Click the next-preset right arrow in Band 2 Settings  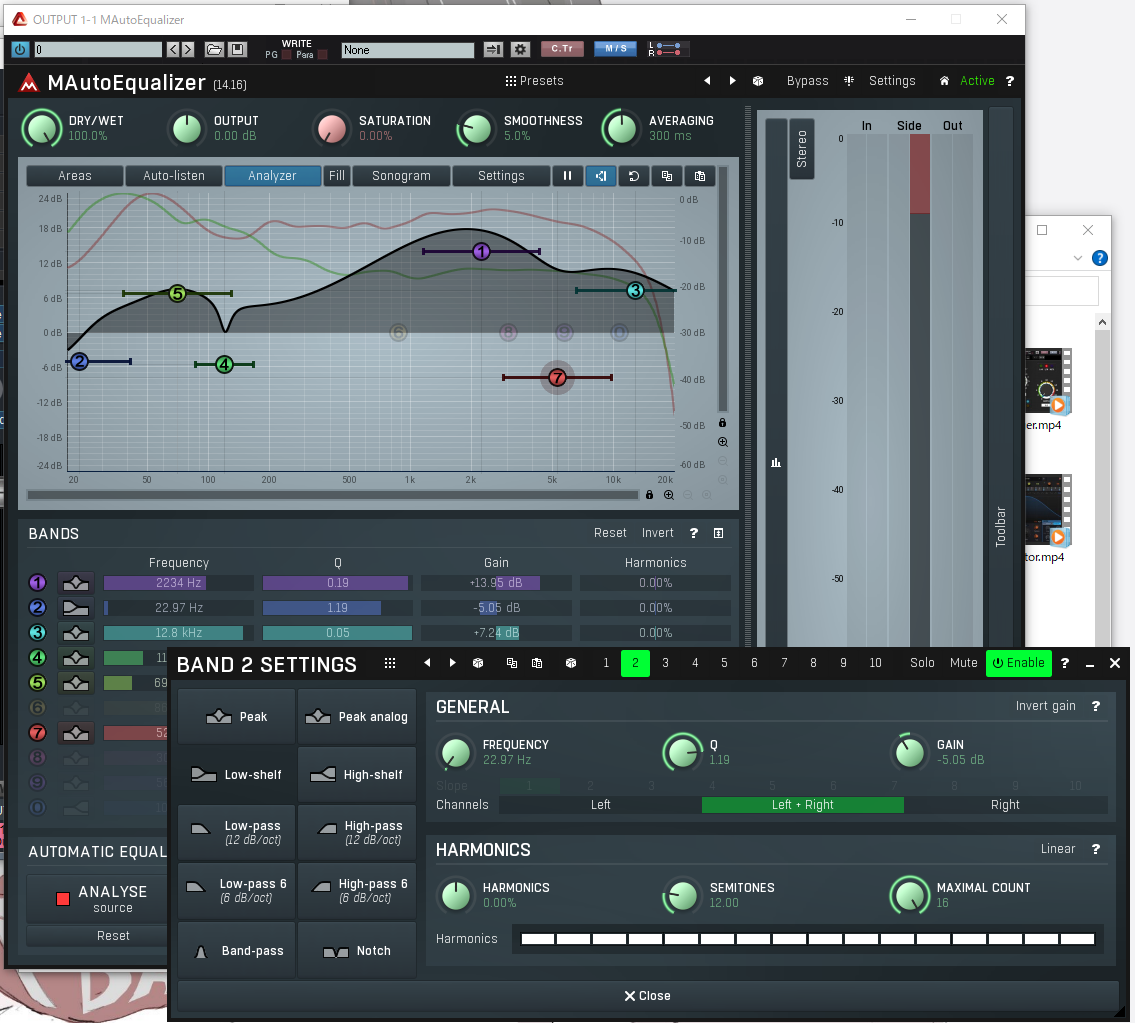[x=452, y=663]
